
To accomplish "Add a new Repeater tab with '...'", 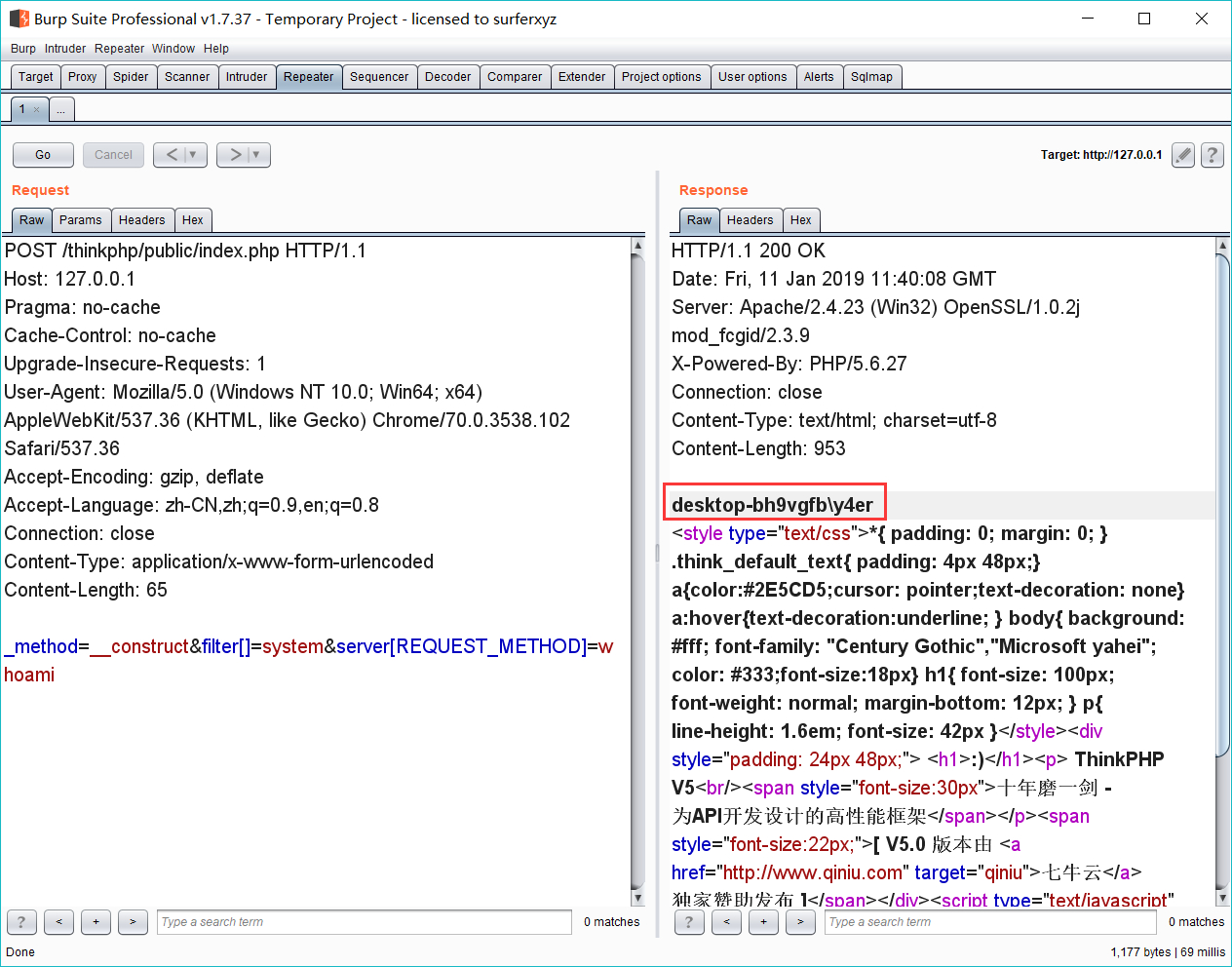I will click(x=61, y=110).
